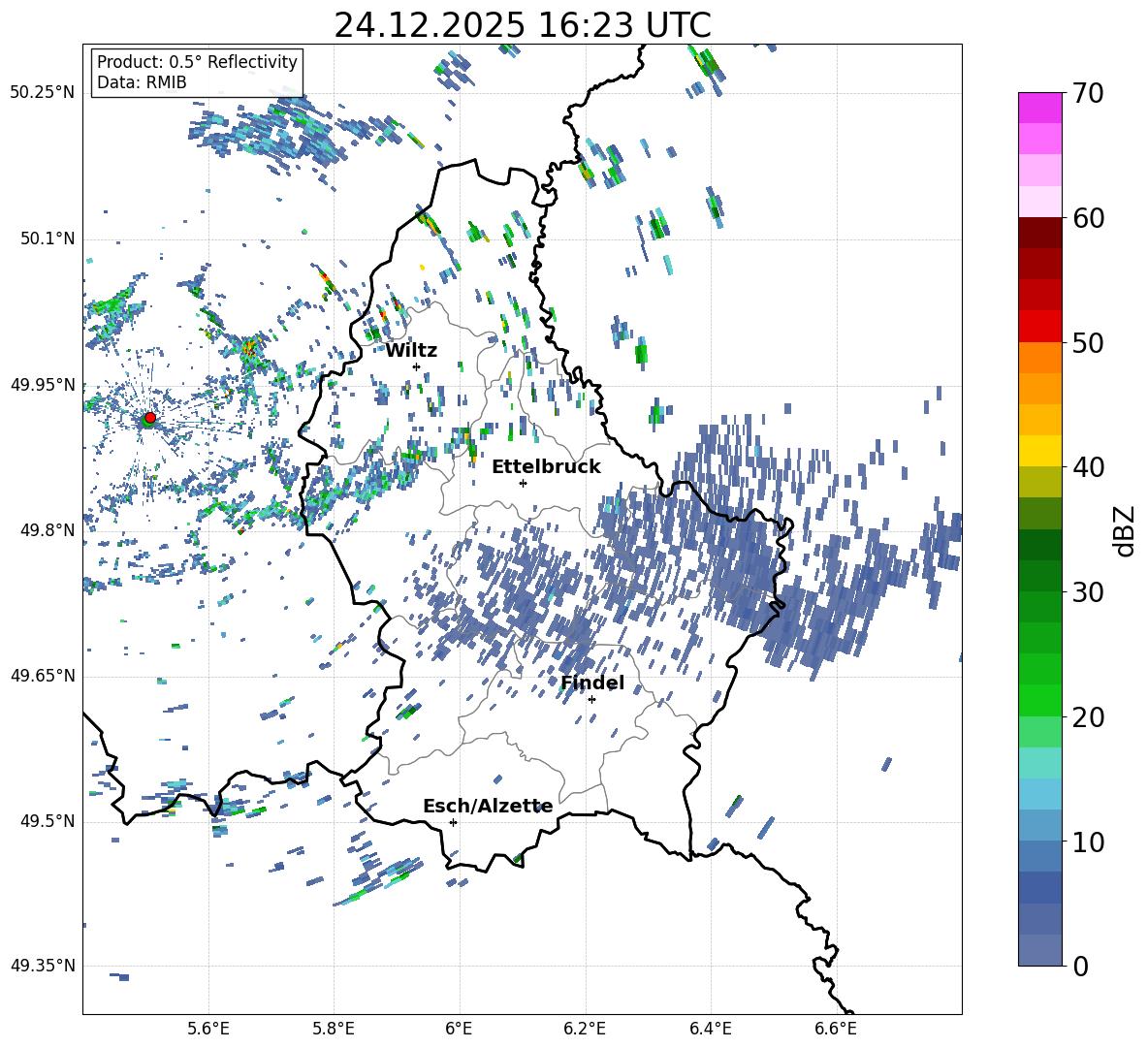The image size is (1148, 1048).
Task: Click the magenta swatch near 70 dBZ
Action: (1039, 108)
